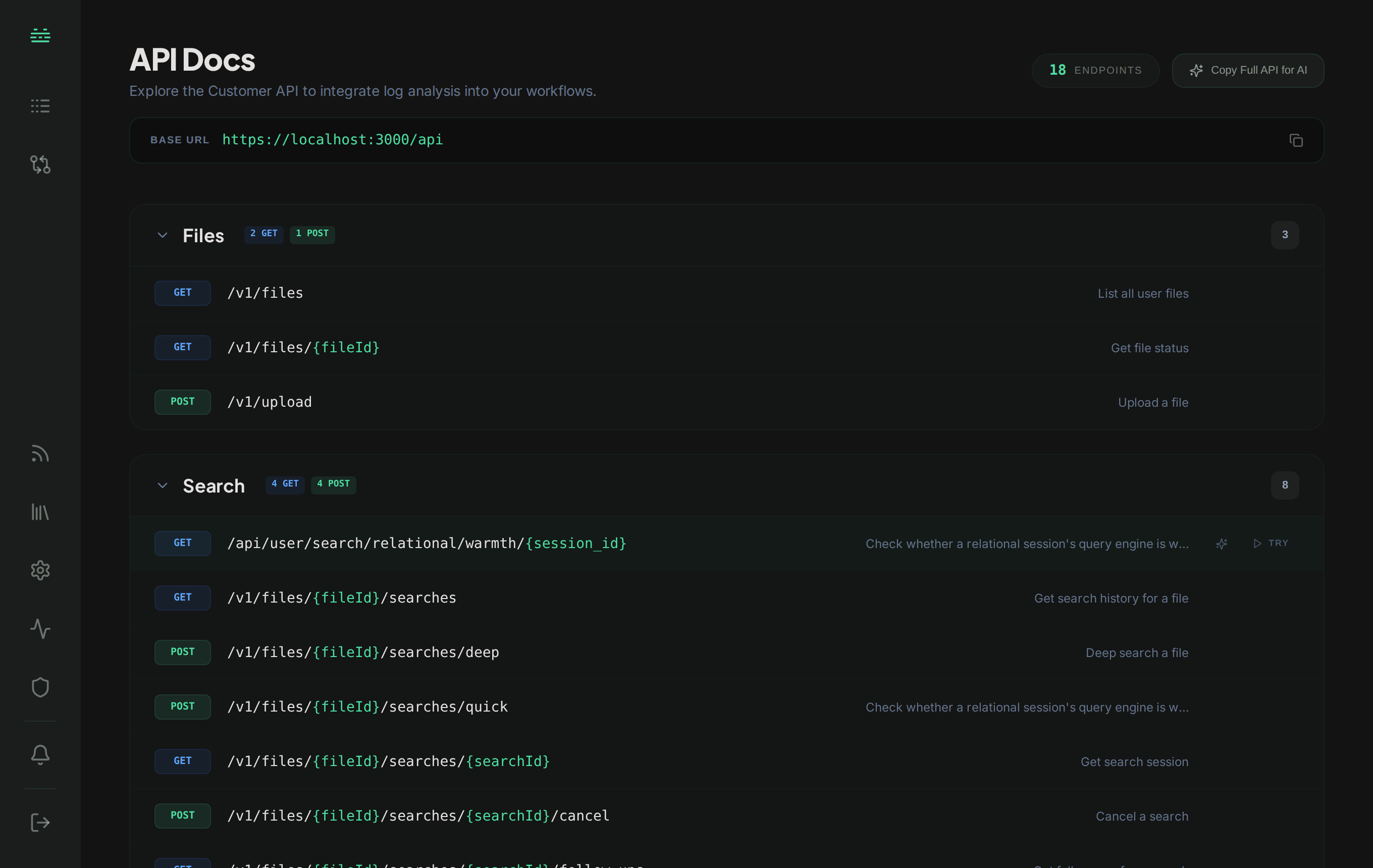Click 'List all user files' description
The width and height of the screenshot is (1373, 868).
coord(1143,294)
